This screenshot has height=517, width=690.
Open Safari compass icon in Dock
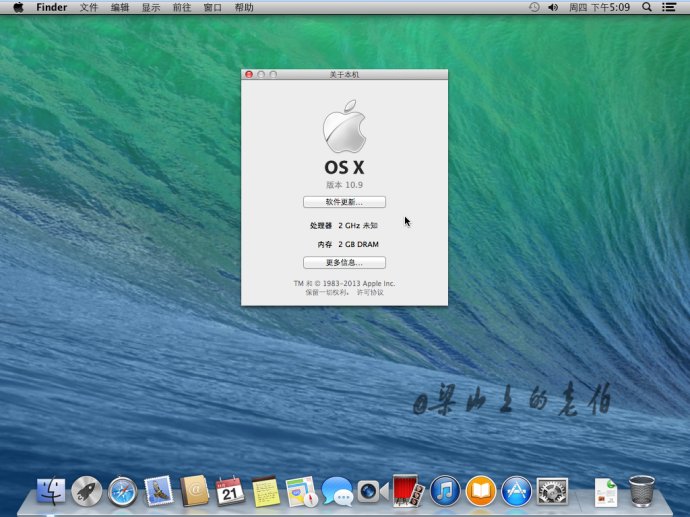tap(122, 491)
